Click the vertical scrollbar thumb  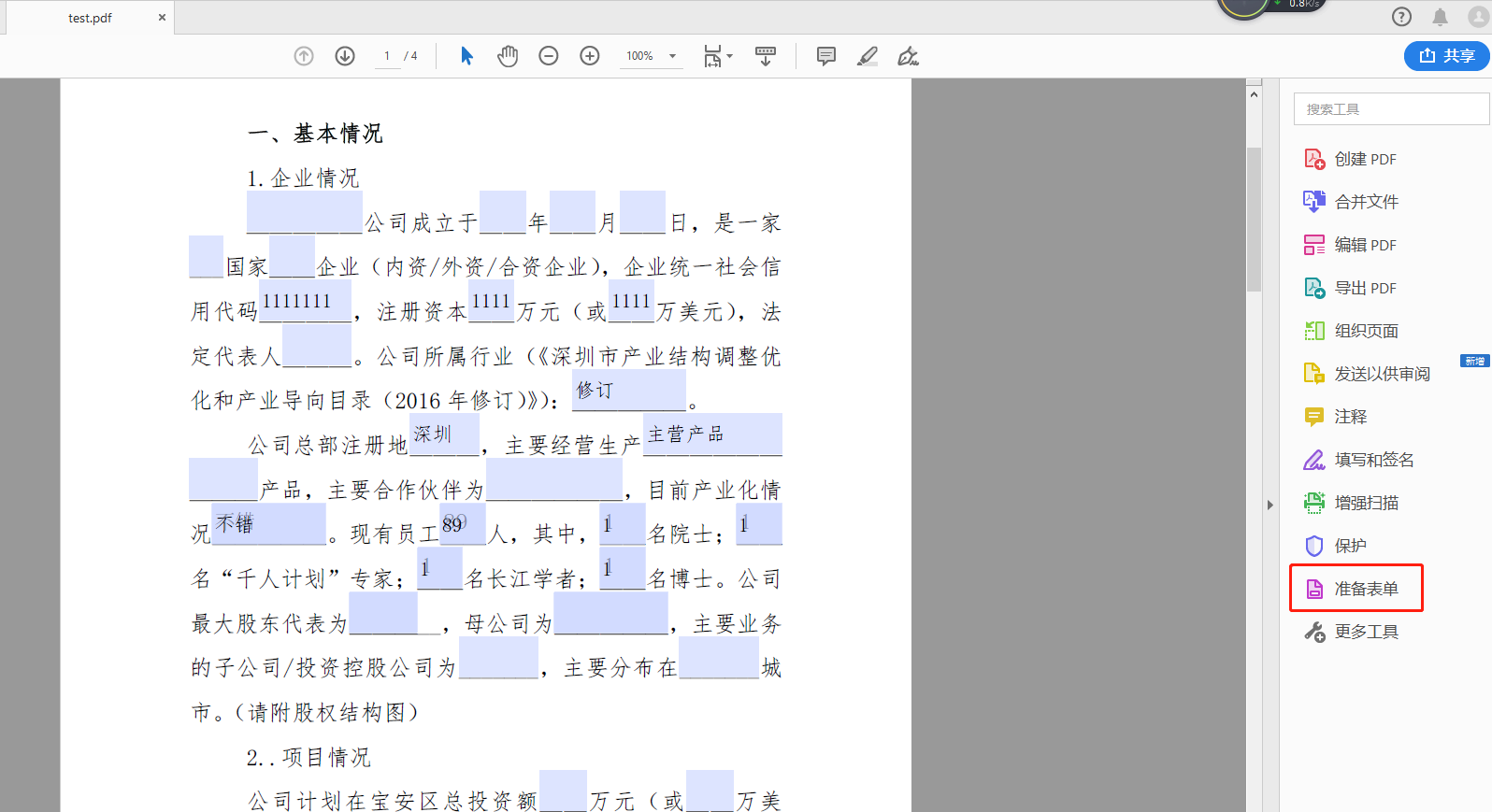pos(1254,220)
